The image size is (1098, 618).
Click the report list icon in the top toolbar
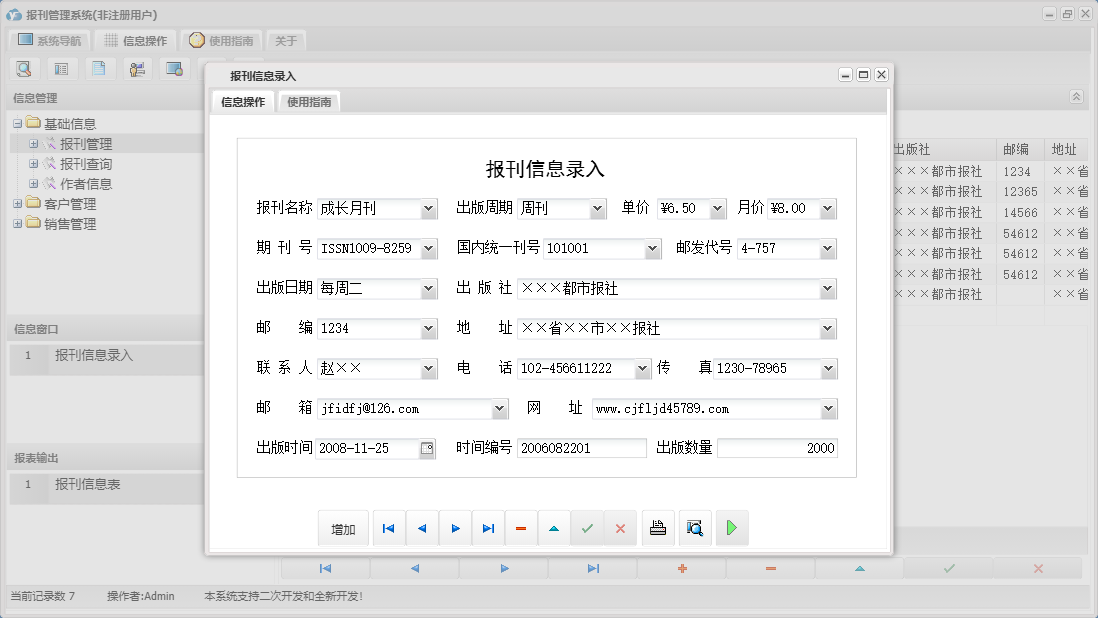point(62,68)
